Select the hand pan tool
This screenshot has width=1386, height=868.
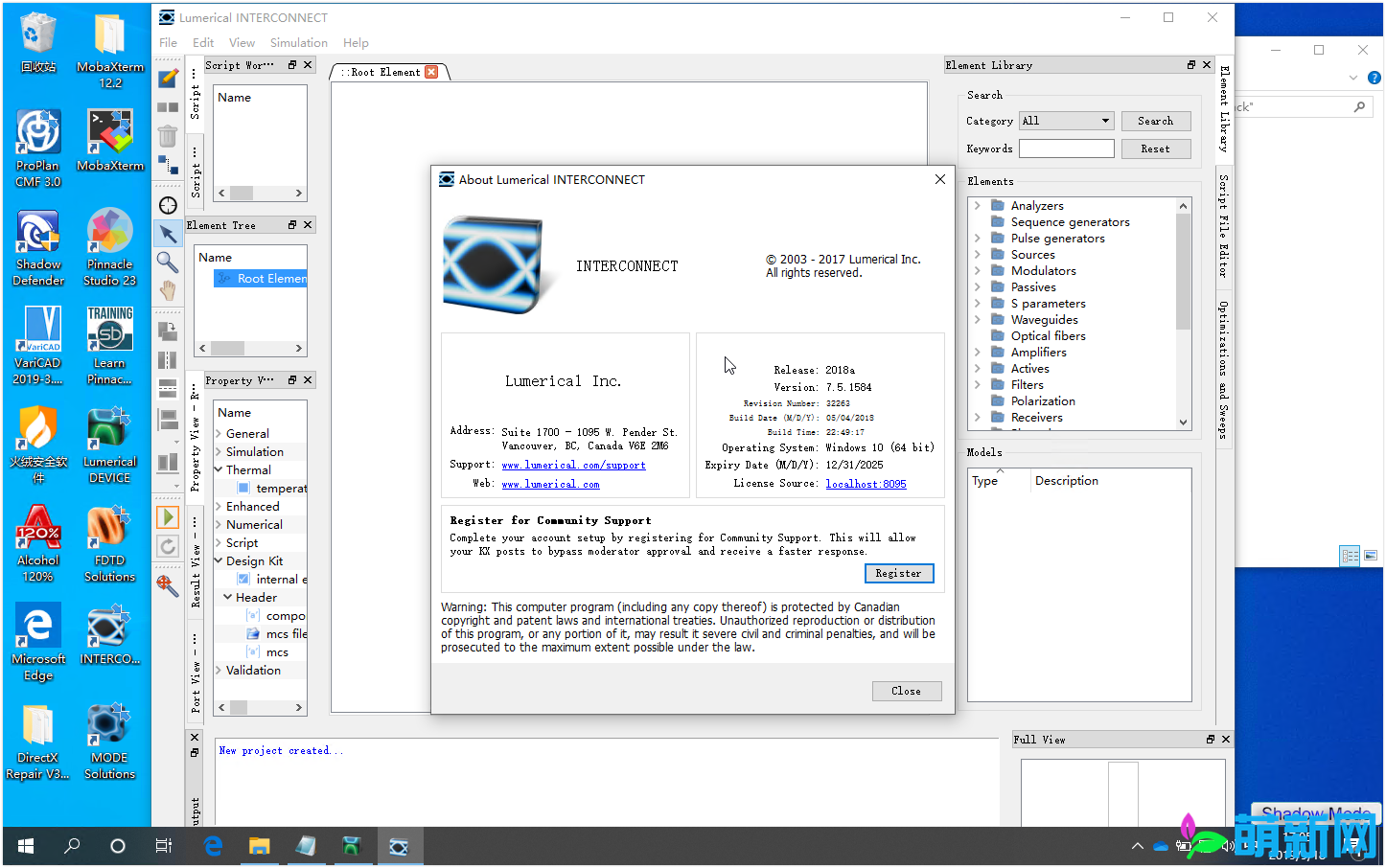[x=168, y=290]
